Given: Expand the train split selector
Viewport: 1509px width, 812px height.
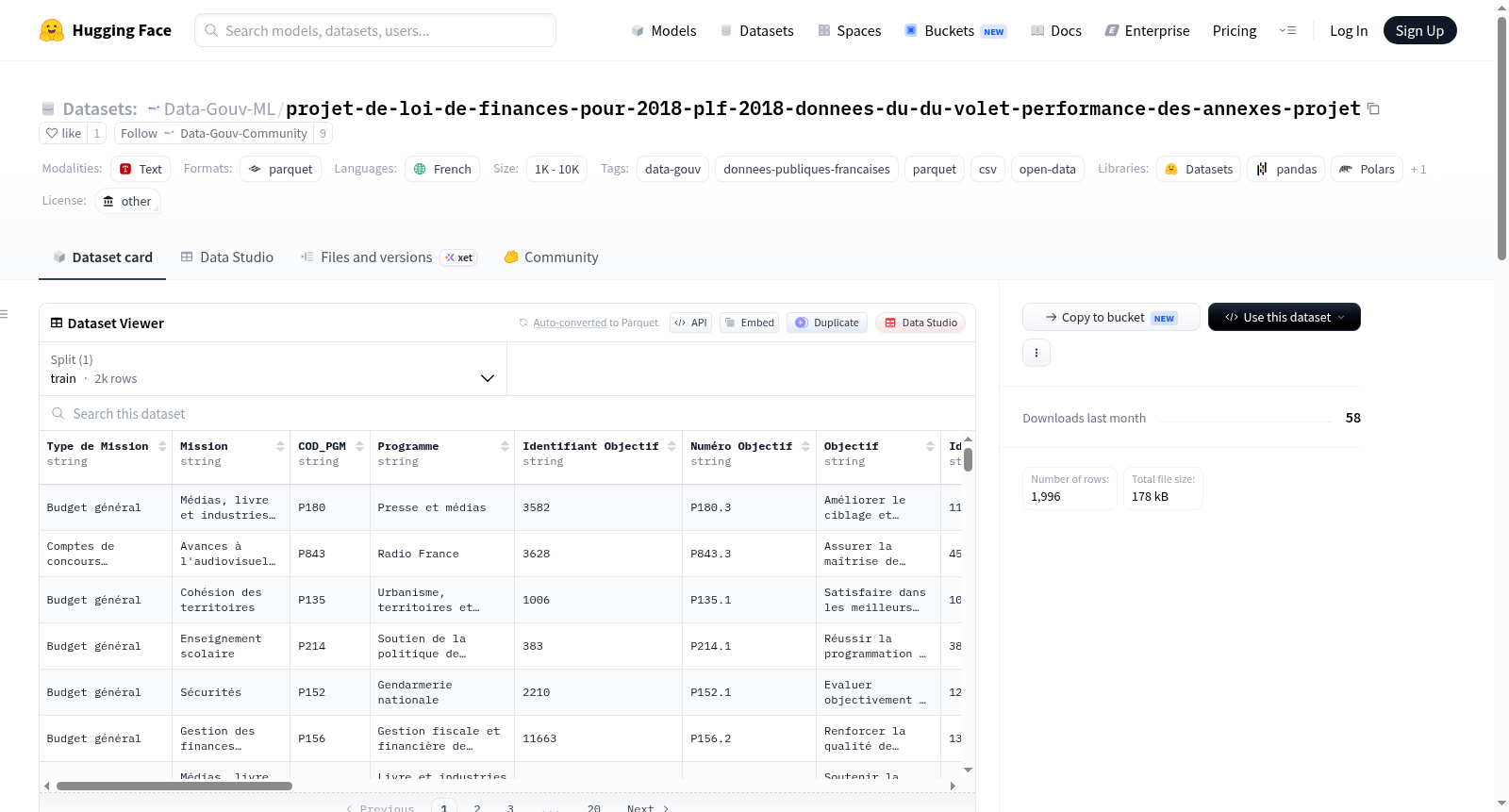Looking at the screenshot, I should pyautogui.click(x=273, y=369).
